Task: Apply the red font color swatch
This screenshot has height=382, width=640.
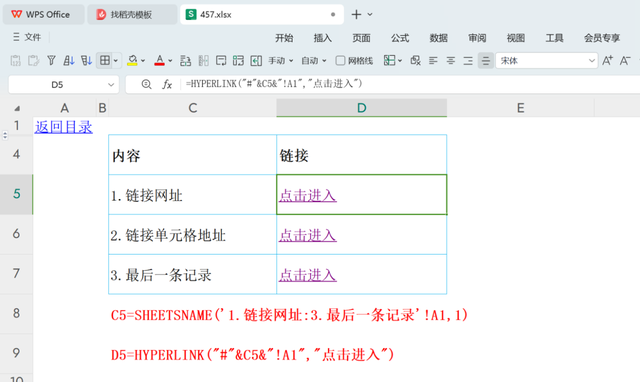Action: [x=160, y=61]
